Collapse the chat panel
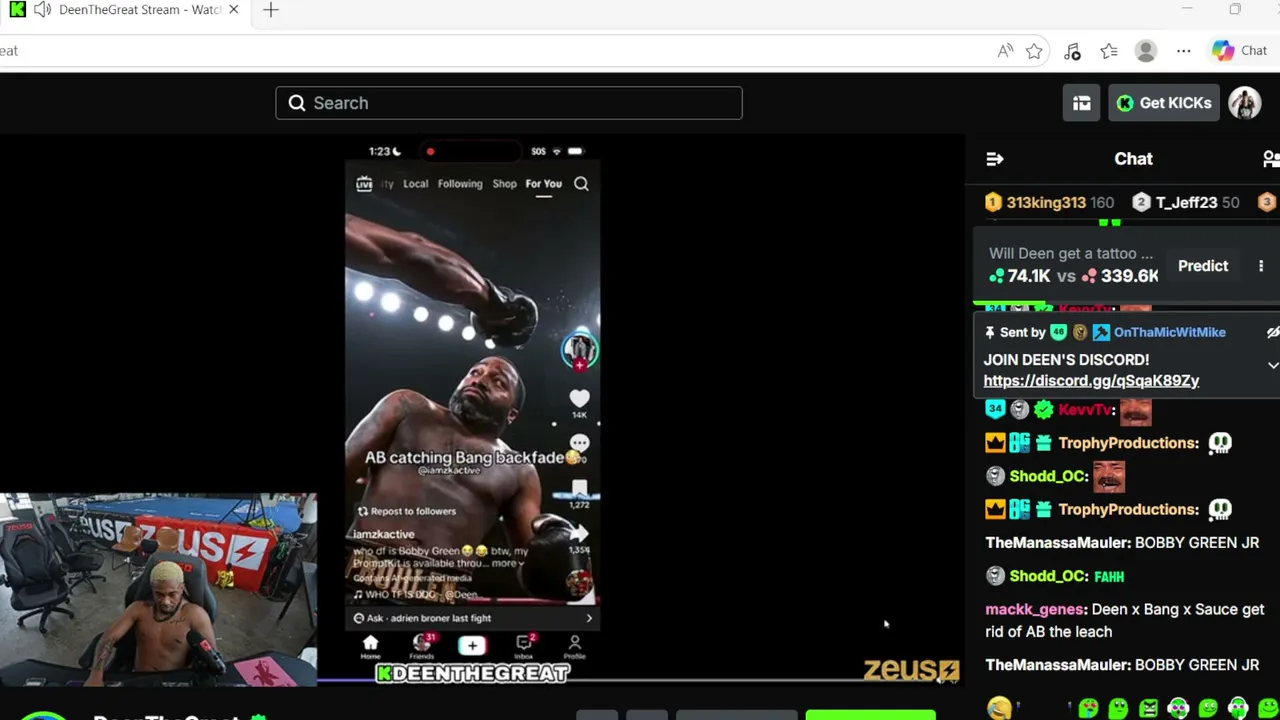Viewport: 1280px width, 720px height. (994, 159)
